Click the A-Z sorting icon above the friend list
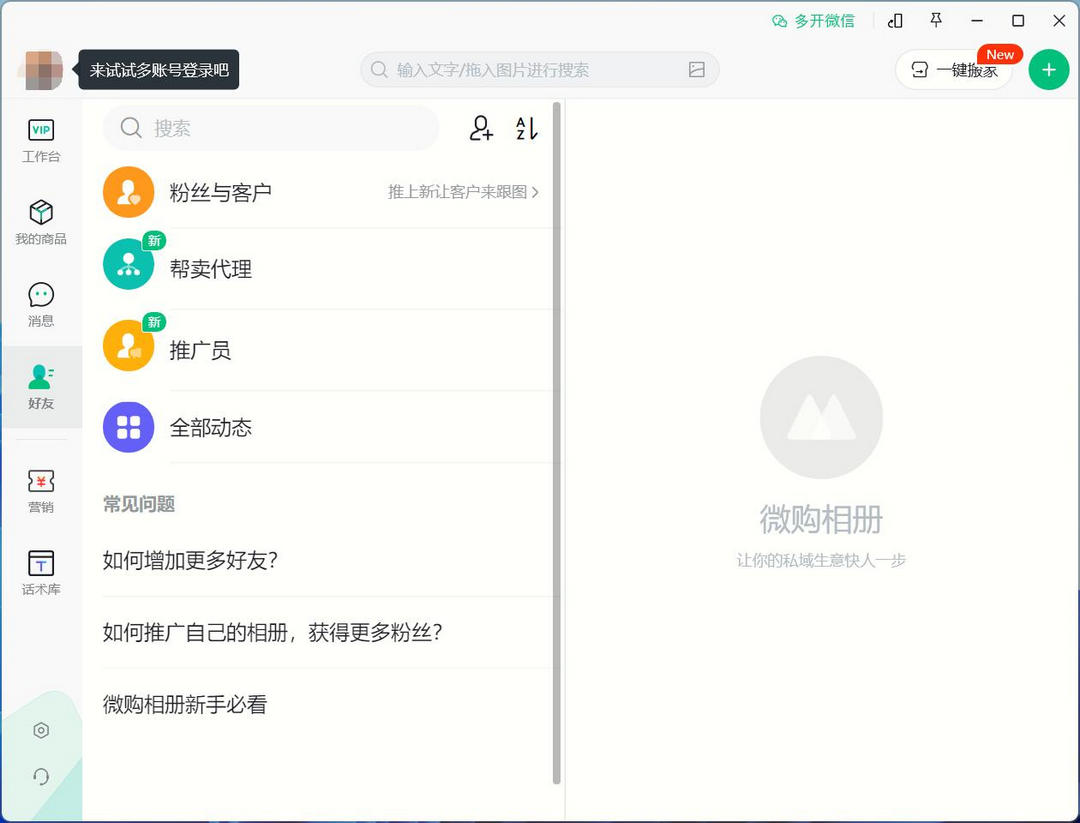1080x823 pixels. click(x=527, y=128)
